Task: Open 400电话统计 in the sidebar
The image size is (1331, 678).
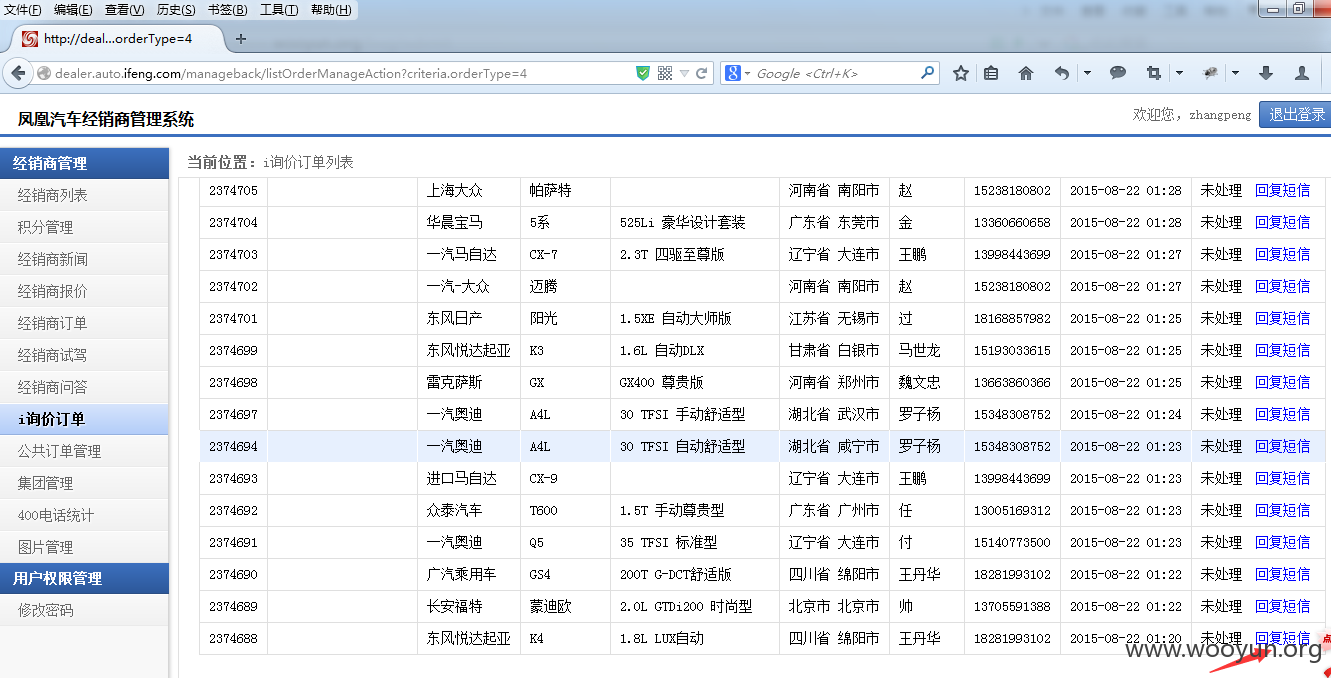Action: coord(84,515)
